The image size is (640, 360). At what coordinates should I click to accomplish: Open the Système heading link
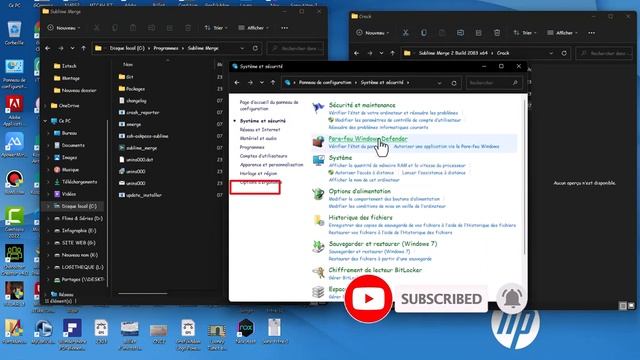340,158
